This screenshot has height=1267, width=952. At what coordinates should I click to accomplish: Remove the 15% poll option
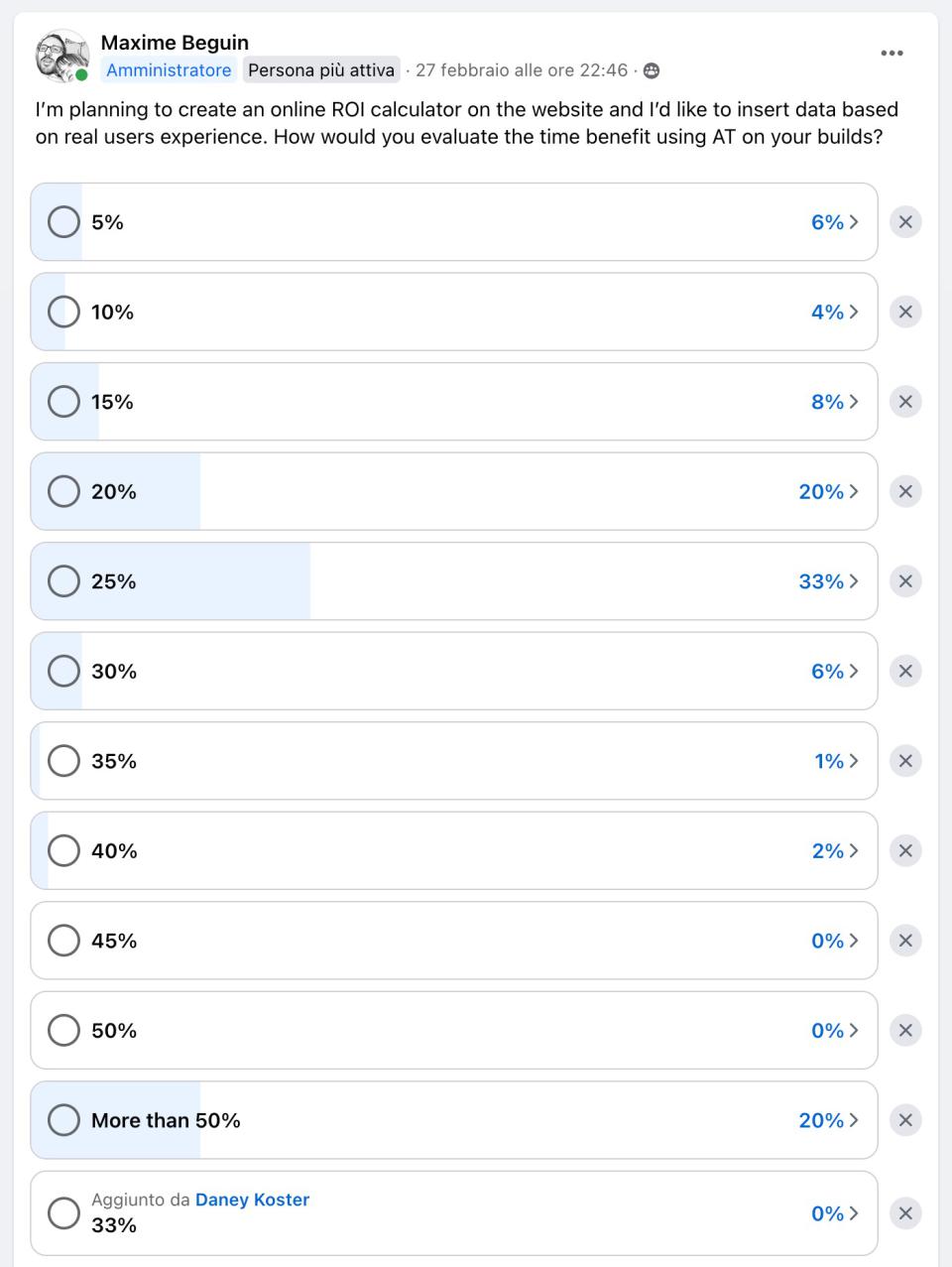pos(904,402)
